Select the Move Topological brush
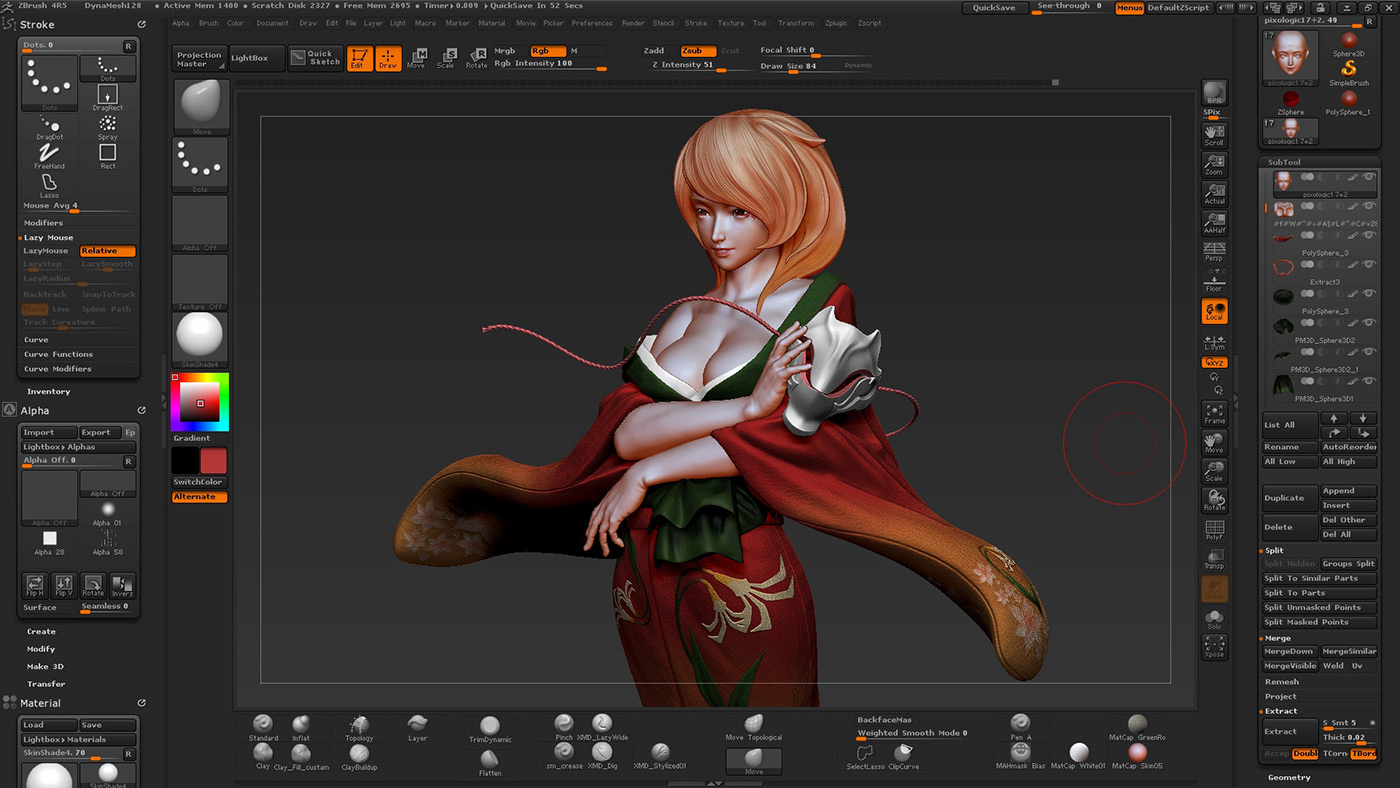The image size is (1400, 788). (x=754, y=727)
